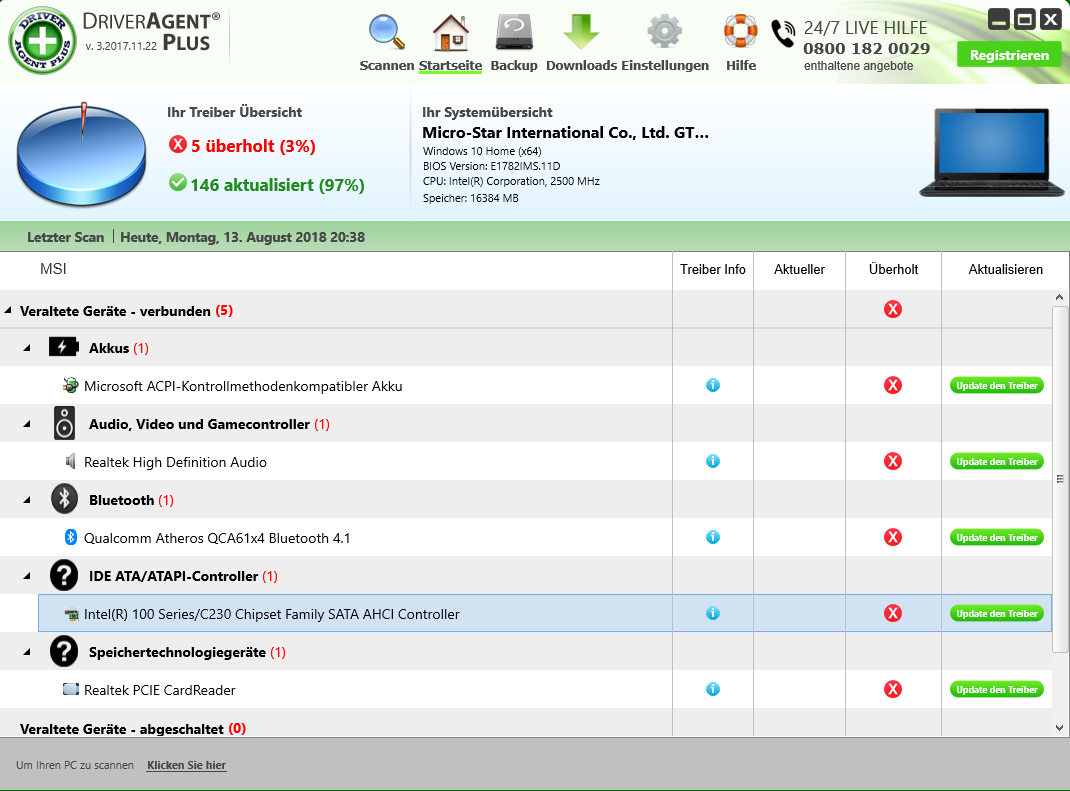Image resolution: width=1070 pixels, height=791 pixels.
Task: Click the 'Überholt' column header
Action: click(x=893, y=270)
